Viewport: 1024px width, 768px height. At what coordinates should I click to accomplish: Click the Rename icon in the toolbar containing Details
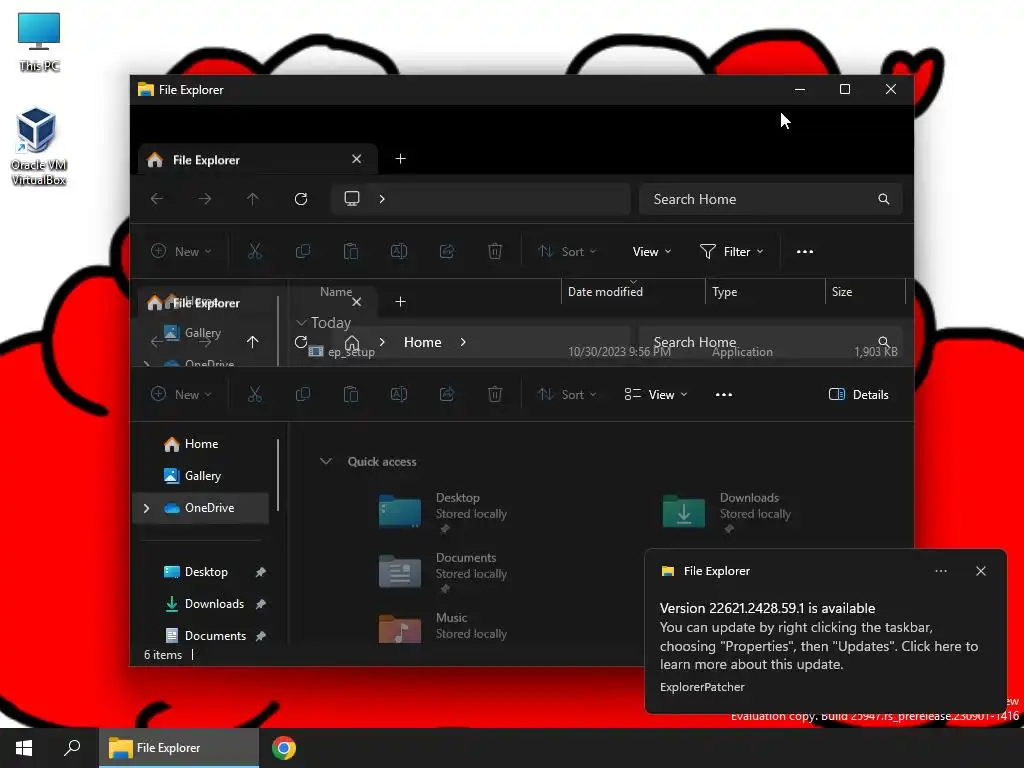(399, 394)
